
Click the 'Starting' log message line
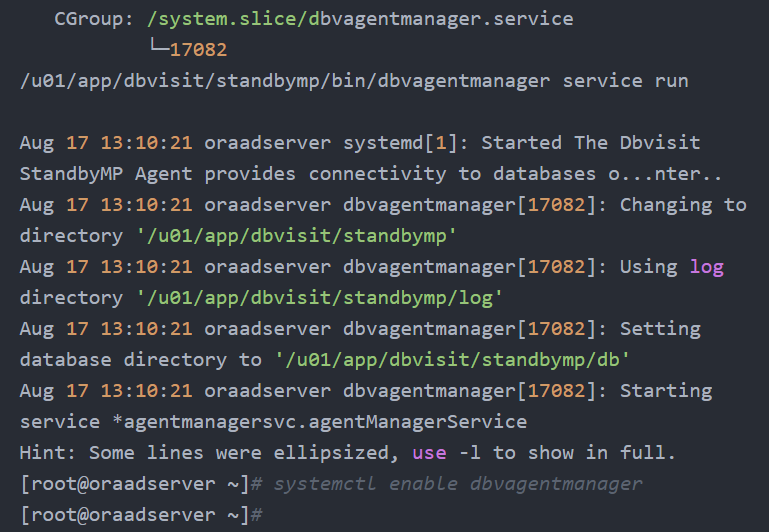366,391
